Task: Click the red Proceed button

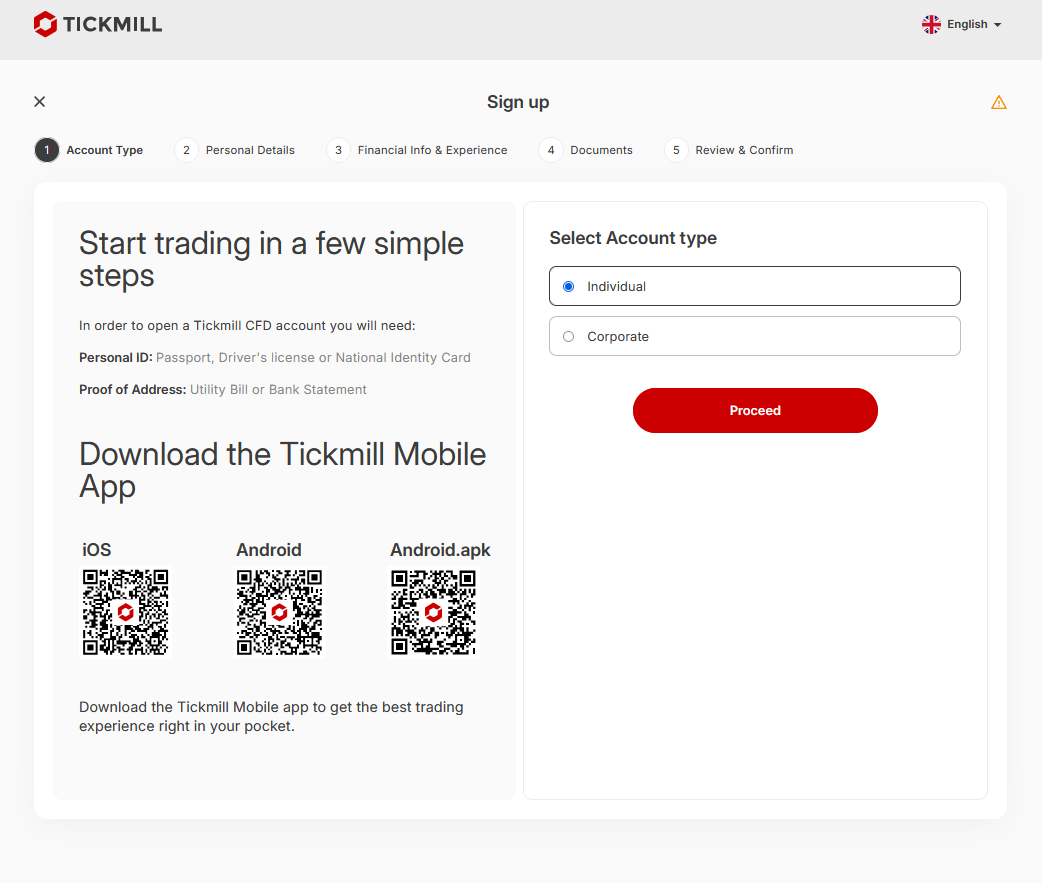Action: click(755, 411)
